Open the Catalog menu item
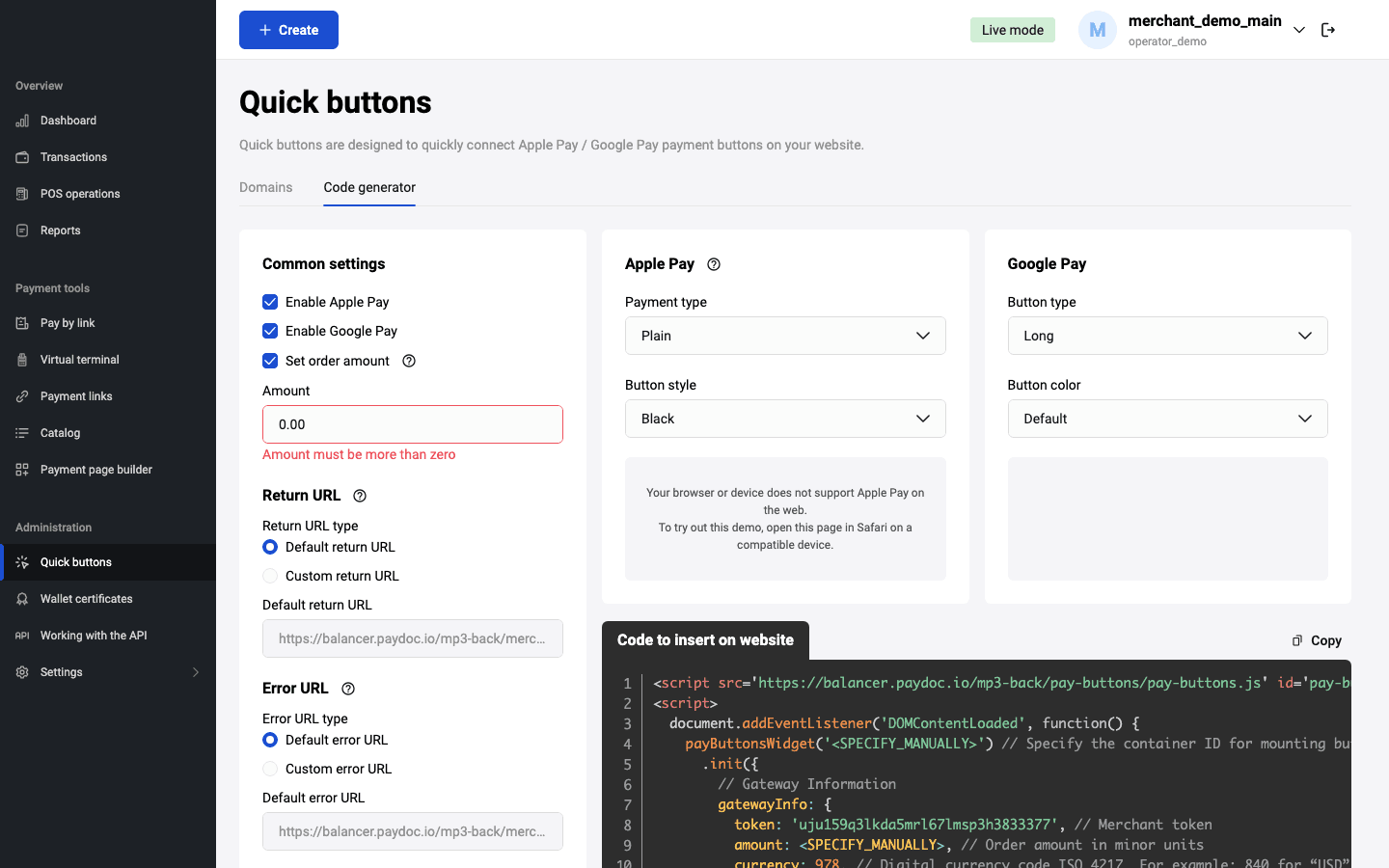The width and height of the screenshot is (1389, 868). (108, 433)
